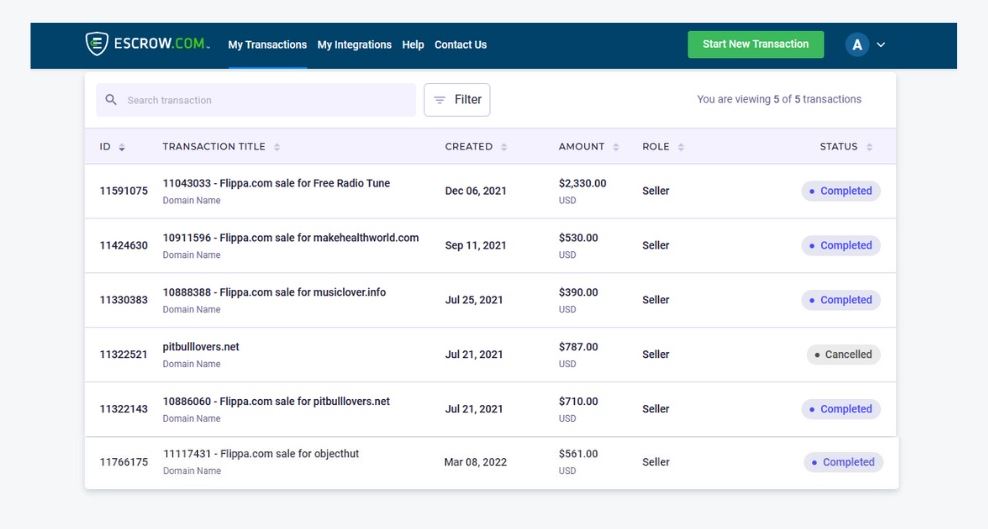Sort by Amount column arrows
Screen dimensions: 988x529
[x=616, y=147]
